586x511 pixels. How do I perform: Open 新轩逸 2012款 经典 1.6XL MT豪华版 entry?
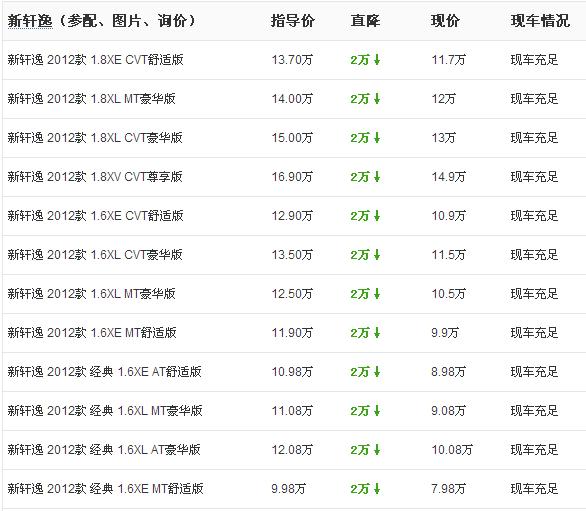click(x=105, y=411)
